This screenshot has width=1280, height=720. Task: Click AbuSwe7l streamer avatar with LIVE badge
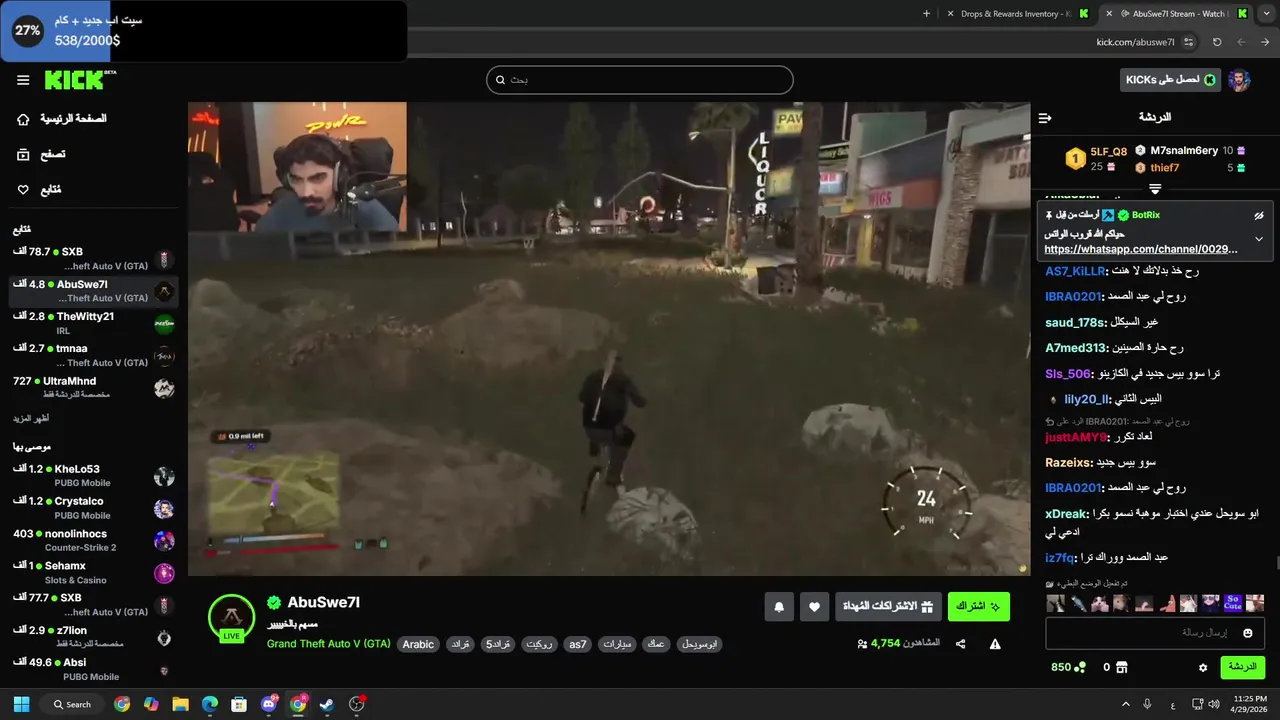(x=231, y=618)
